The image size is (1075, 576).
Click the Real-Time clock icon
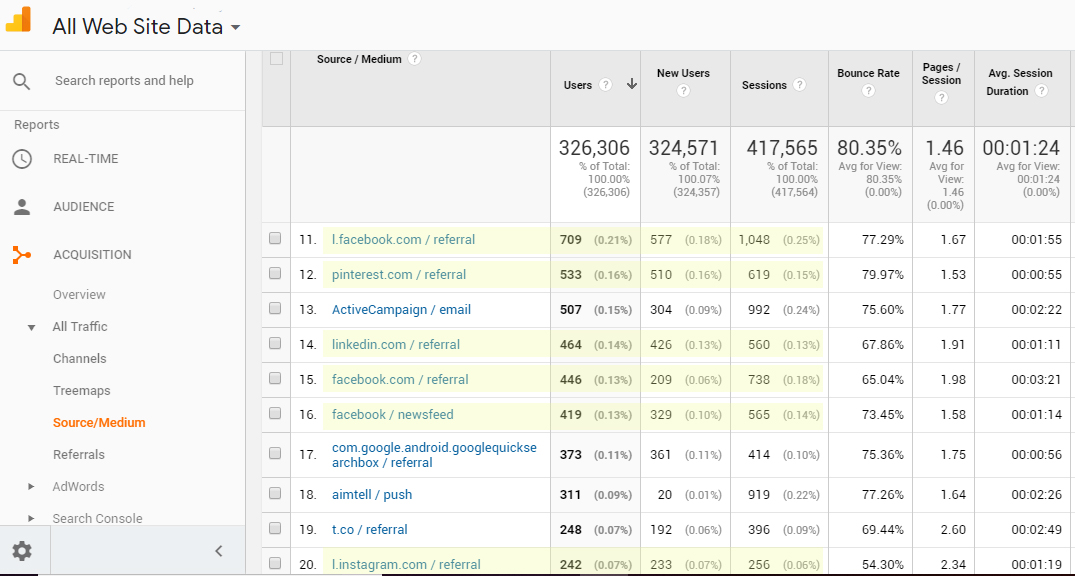tap(22, 159)
